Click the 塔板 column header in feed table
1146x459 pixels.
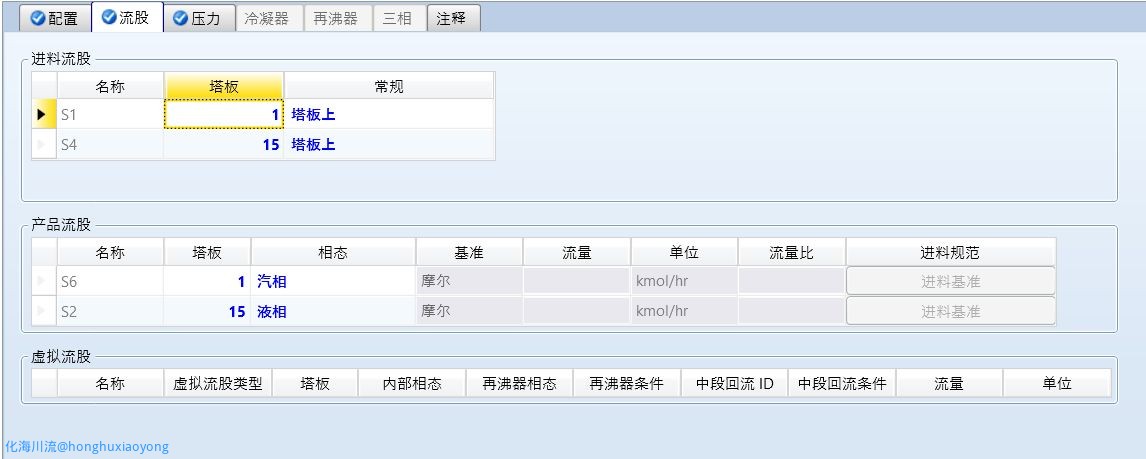[224, 87]
